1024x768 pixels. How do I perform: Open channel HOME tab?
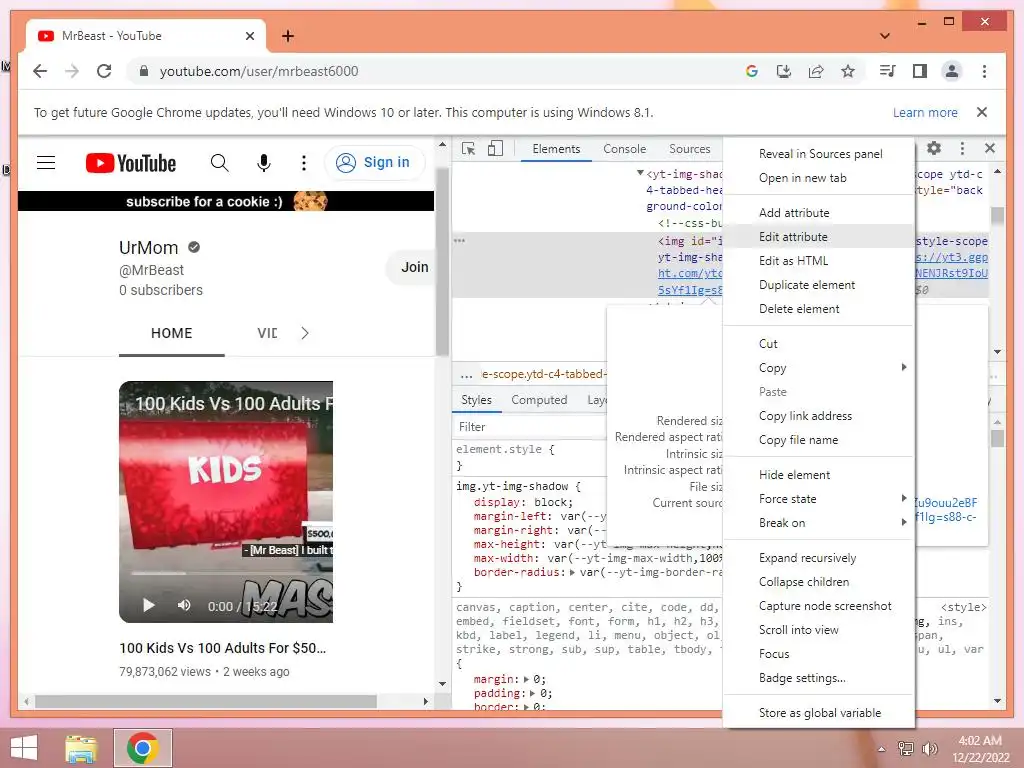[x=172, y=333]
